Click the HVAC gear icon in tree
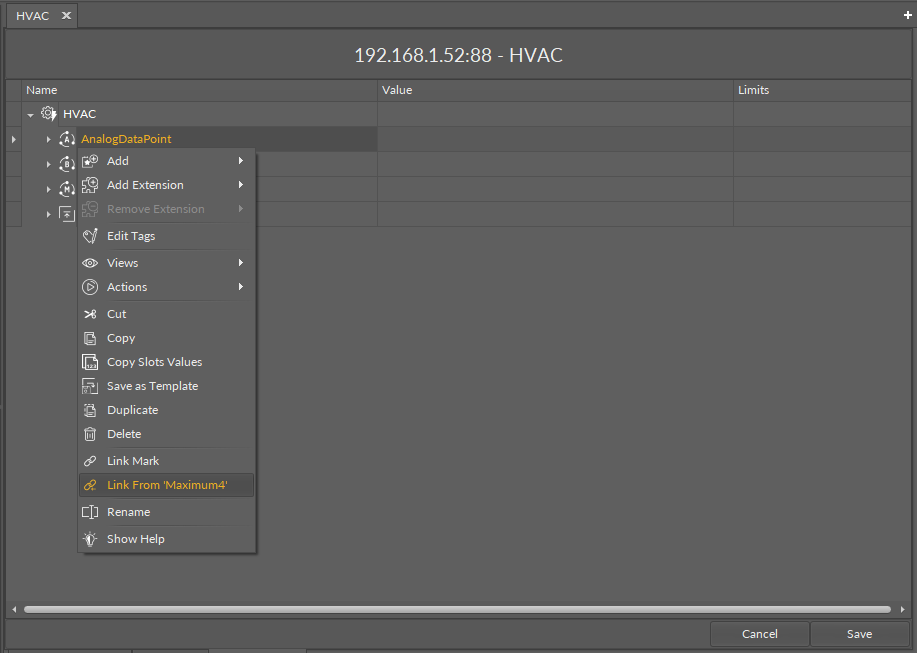917x653 pixels. pos(49,113)
